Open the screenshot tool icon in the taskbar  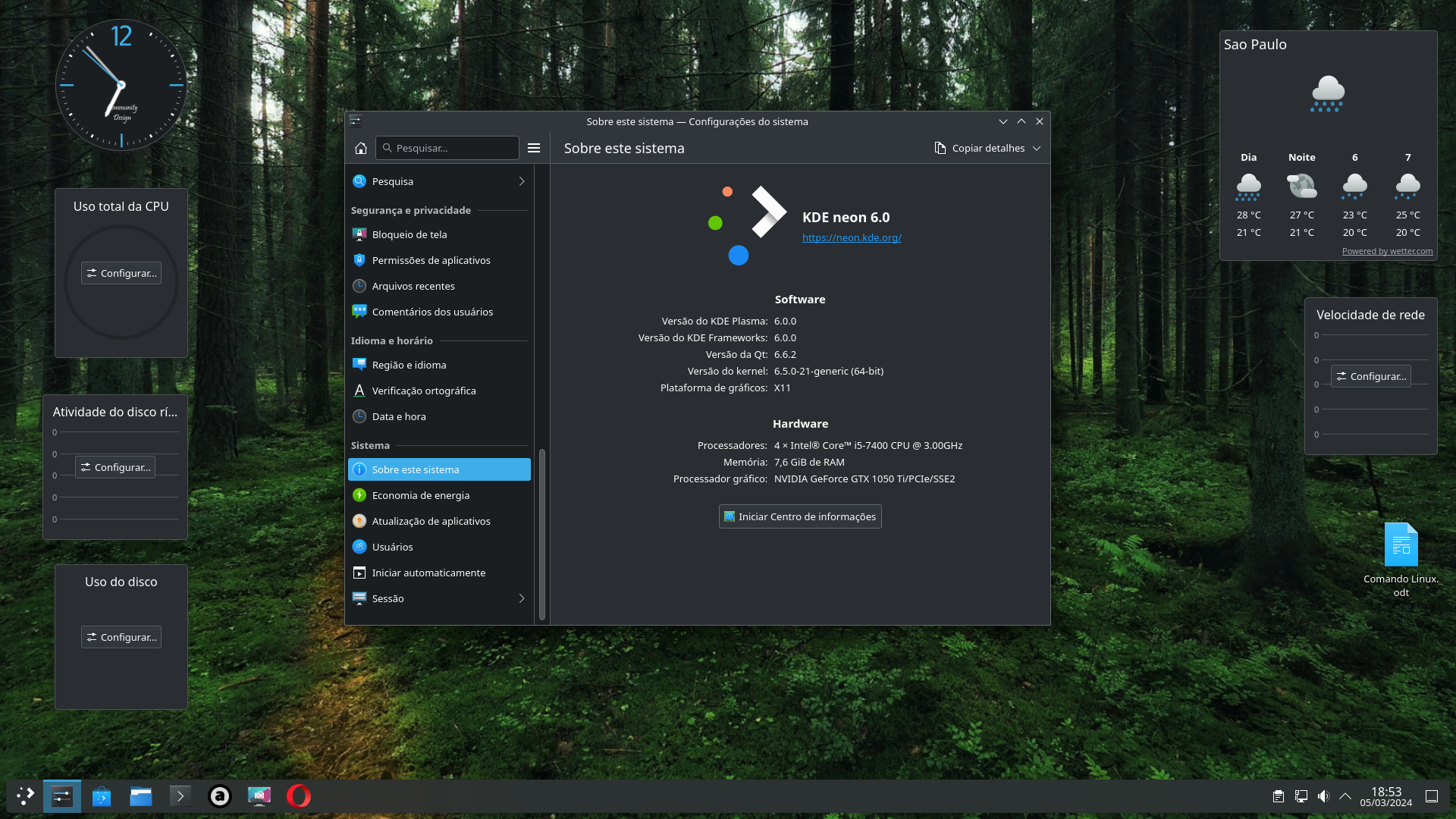point(259,796)
